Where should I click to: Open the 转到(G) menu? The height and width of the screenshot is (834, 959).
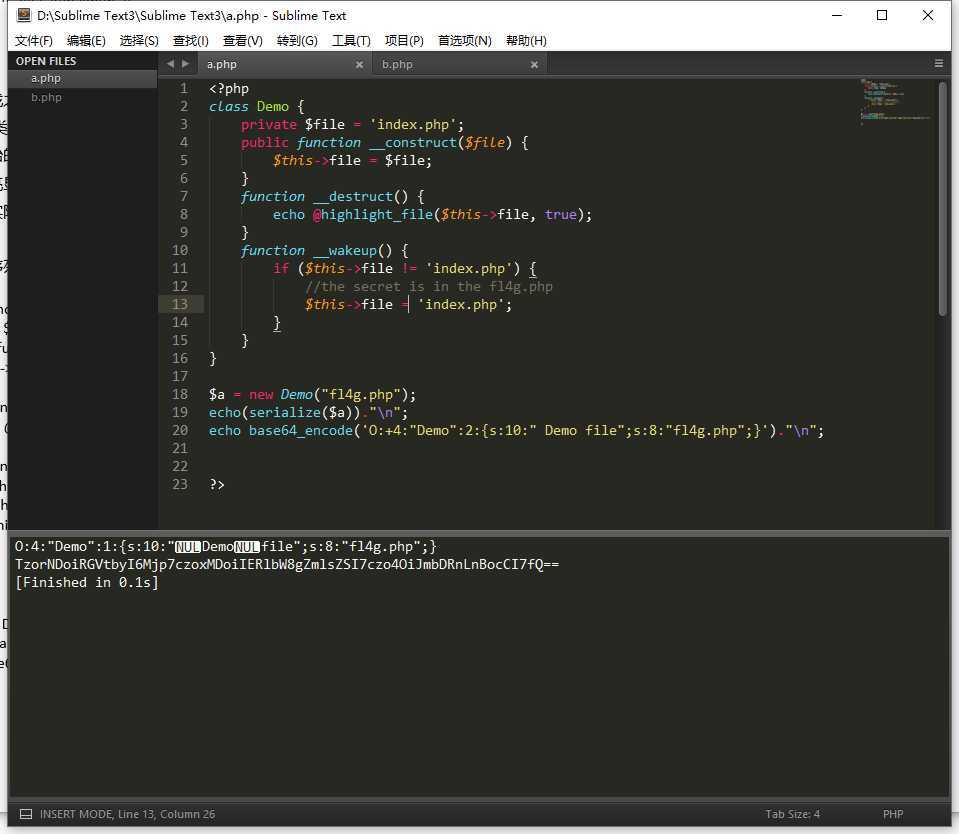[x=297, y=40]
